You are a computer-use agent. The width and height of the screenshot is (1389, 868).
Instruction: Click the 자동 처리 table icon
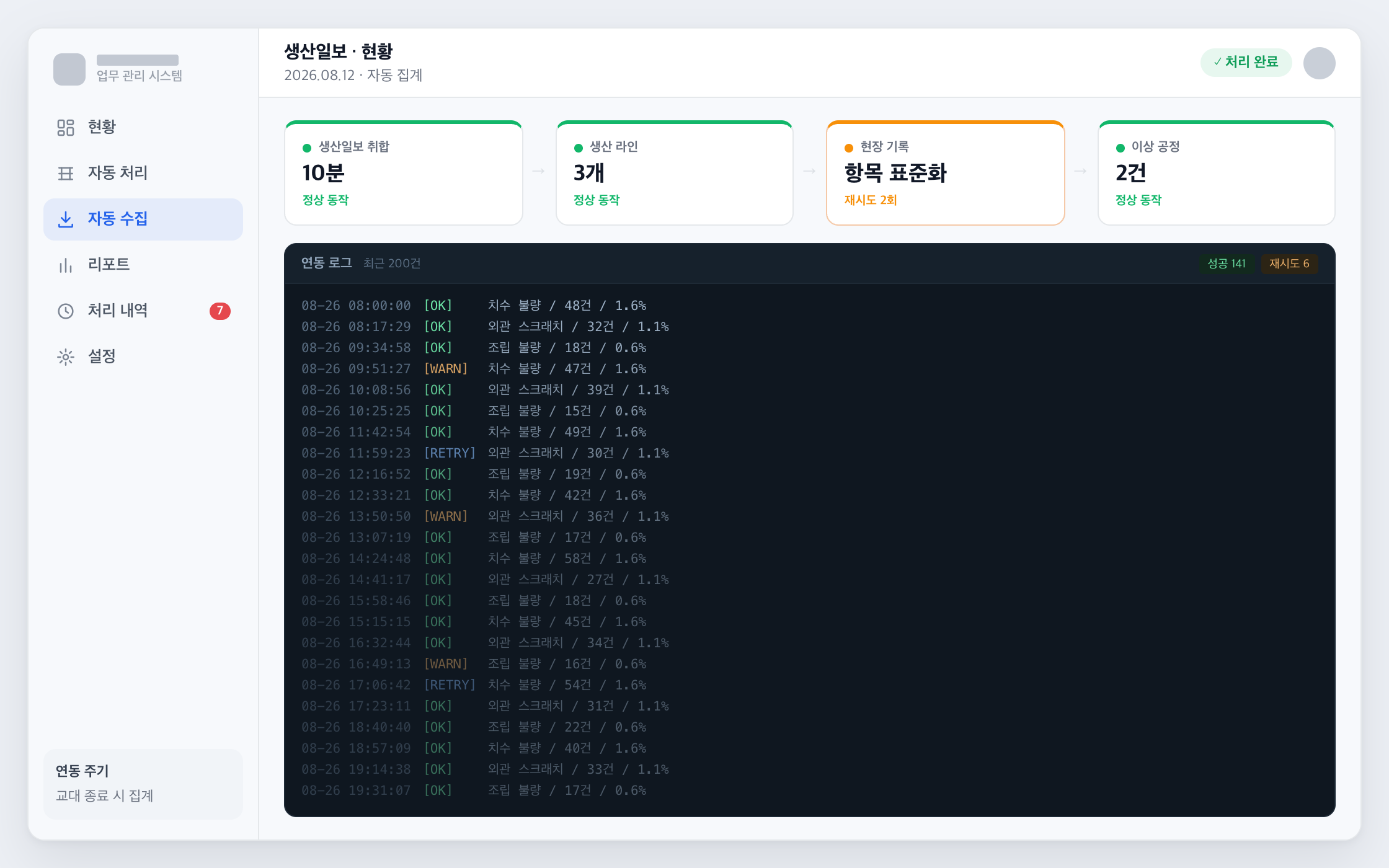tap(66, 173)
